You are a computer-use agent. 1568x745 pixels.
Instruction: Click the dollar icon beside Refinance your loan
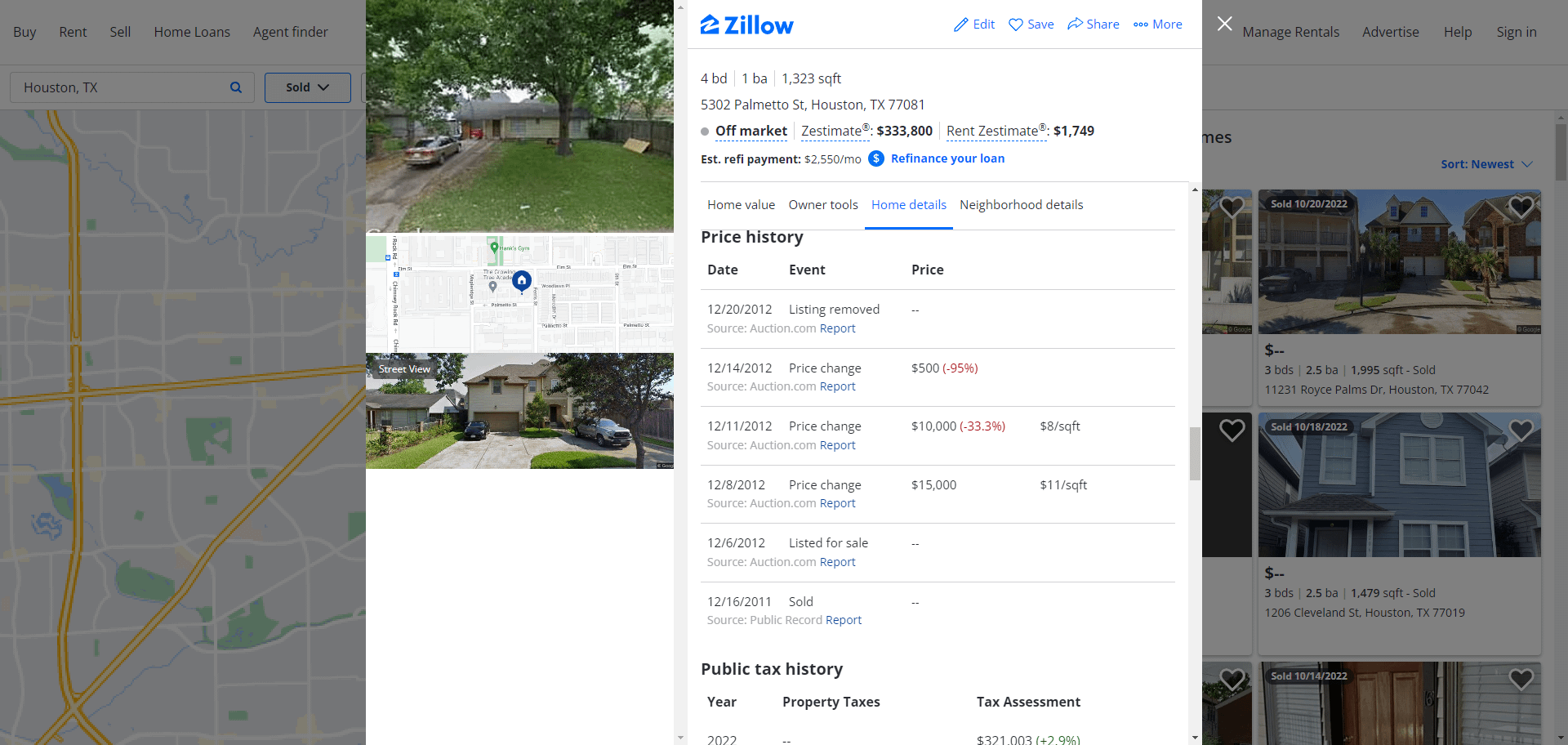click(x=876, y=158)
